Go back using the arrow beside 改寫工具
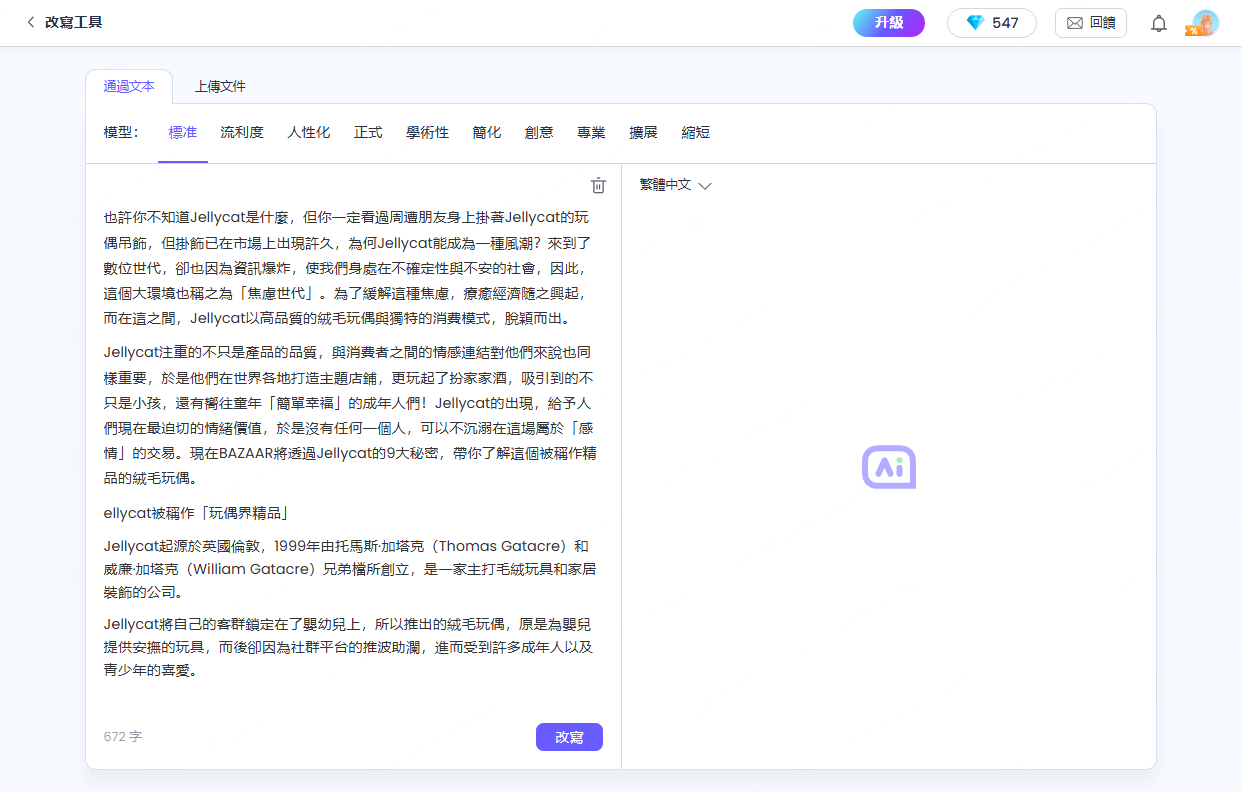Screen dimensions: 1242x792 click(x=31, y=22)
